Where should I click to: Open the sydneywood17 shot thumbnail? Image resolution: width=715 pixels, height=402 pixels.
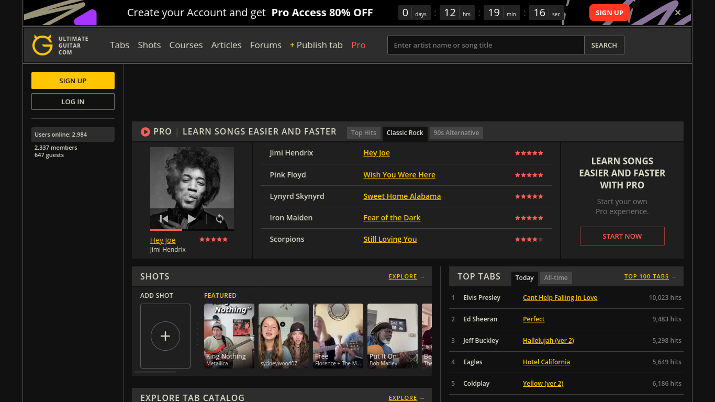[x=284, y=336]
